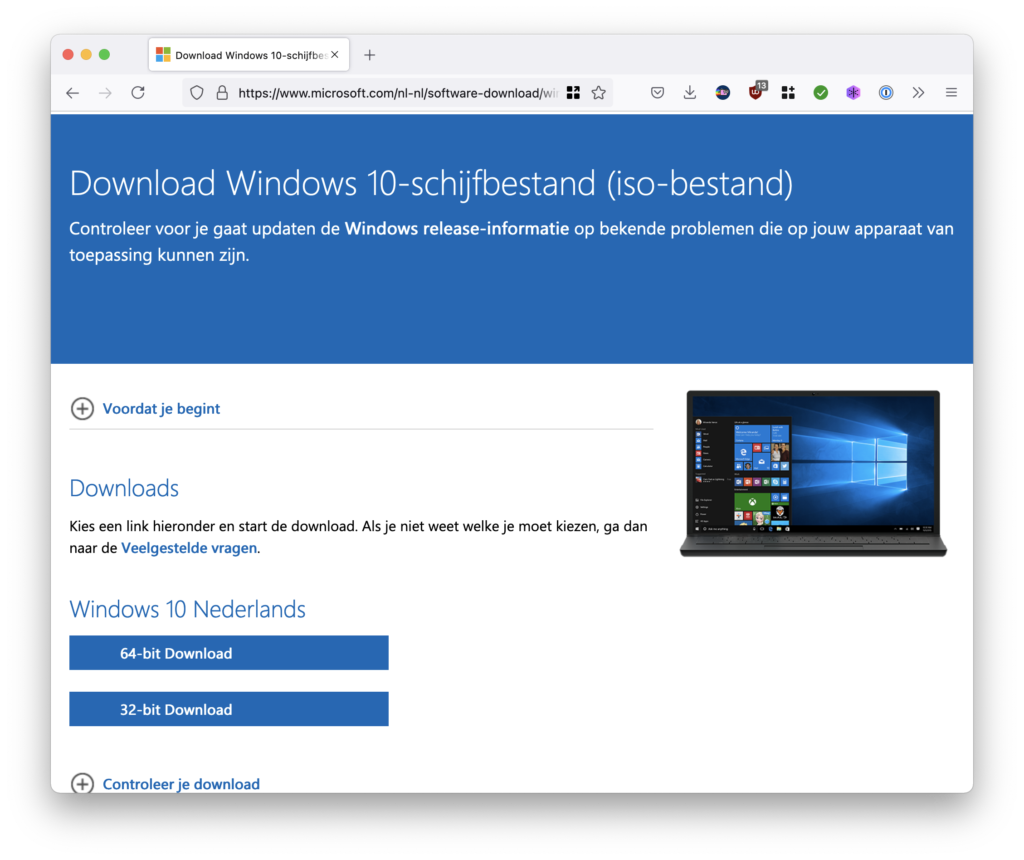Click the page title Download Windows 10-schijfbestand
This screenshot has height=860, width=1024.
tap(431, 183)
